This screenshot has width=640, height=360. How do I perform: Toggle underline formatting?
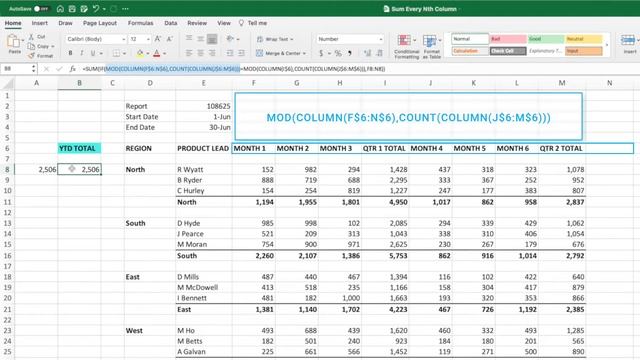(x=93, y=53)
